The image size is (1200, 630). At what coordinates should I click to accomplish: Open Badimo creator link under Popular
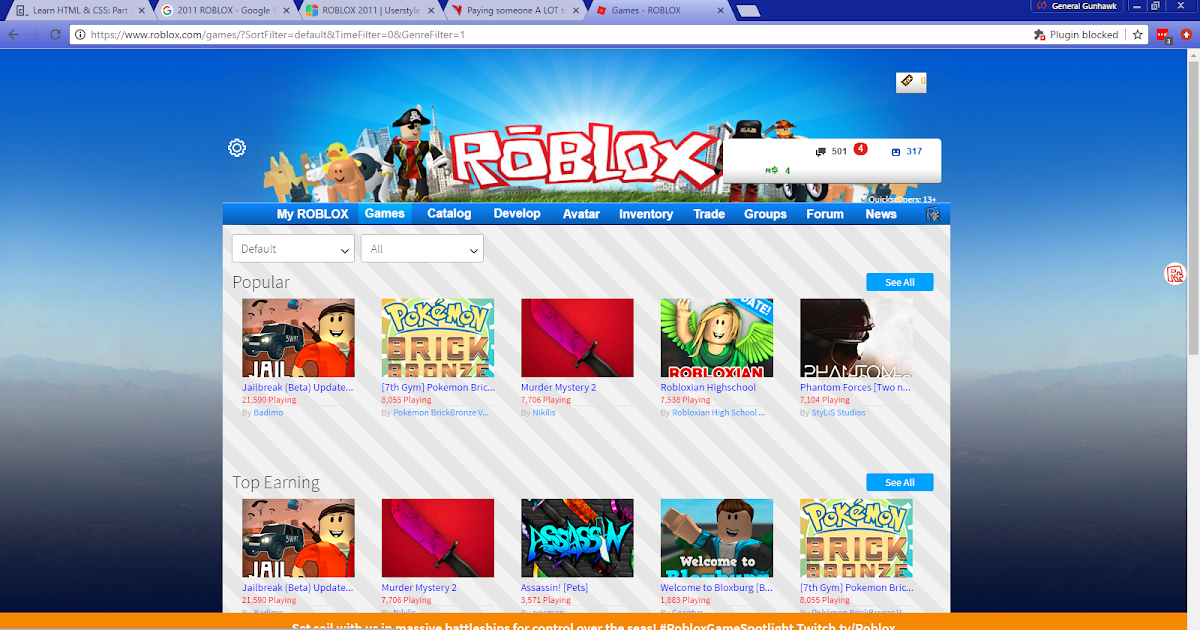click(x=268, y=412)
